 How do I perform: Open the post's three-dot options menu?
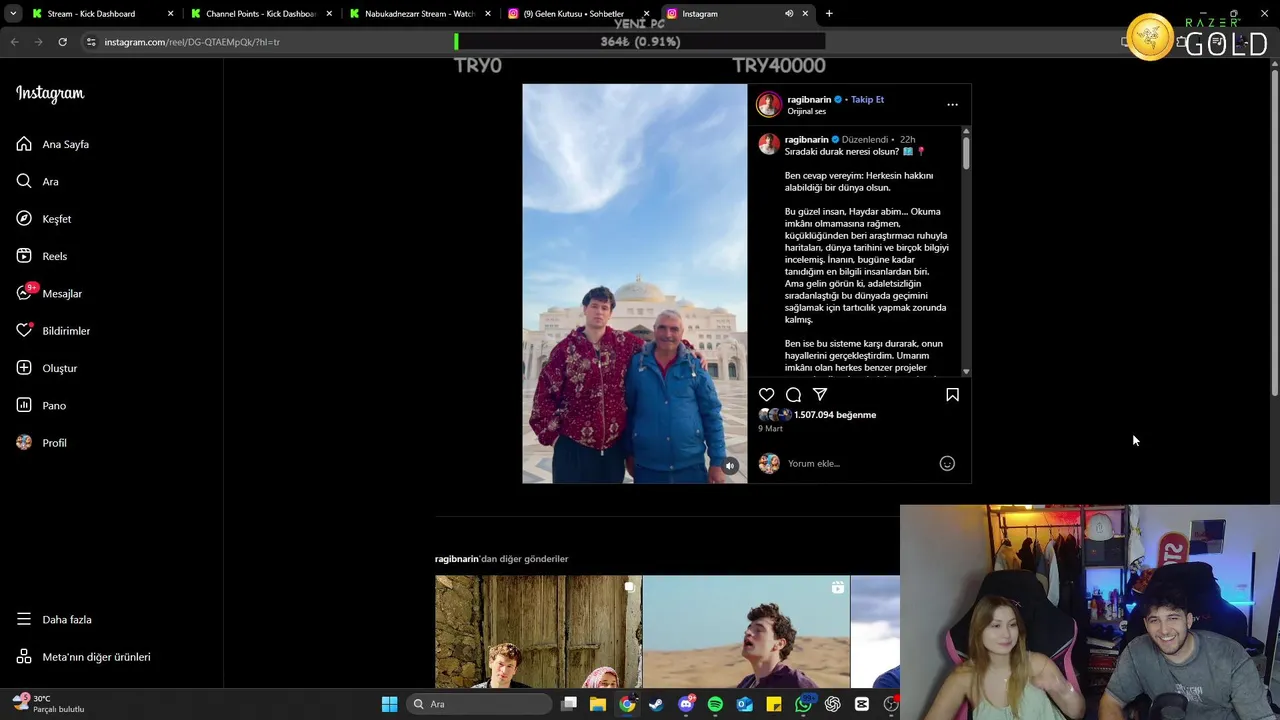pyautogui.click(x=952, y=104)
